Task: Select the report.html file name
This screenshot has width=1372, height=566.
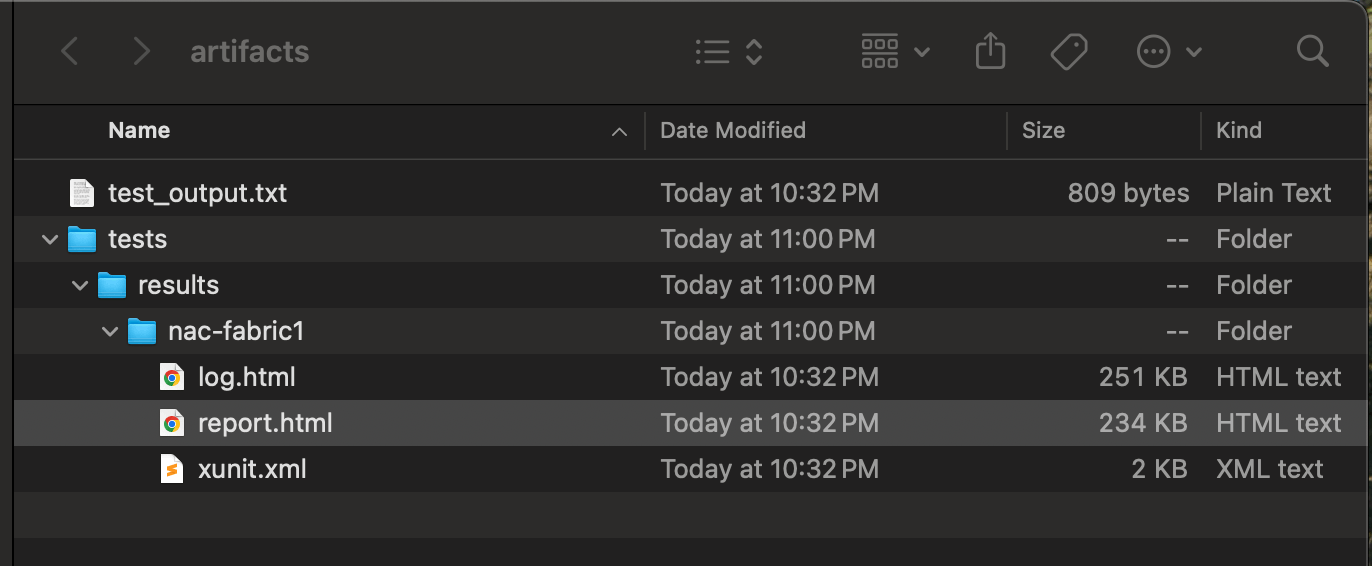Action: point(265,423)
